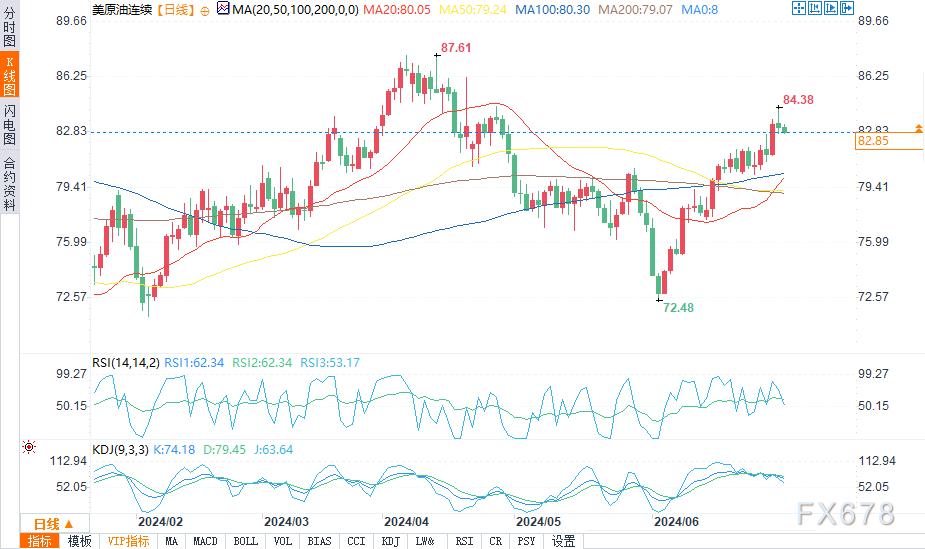This screenshot has width=925, height=549.
Task: Open the 设置 settings button
Action: point(563,541)
